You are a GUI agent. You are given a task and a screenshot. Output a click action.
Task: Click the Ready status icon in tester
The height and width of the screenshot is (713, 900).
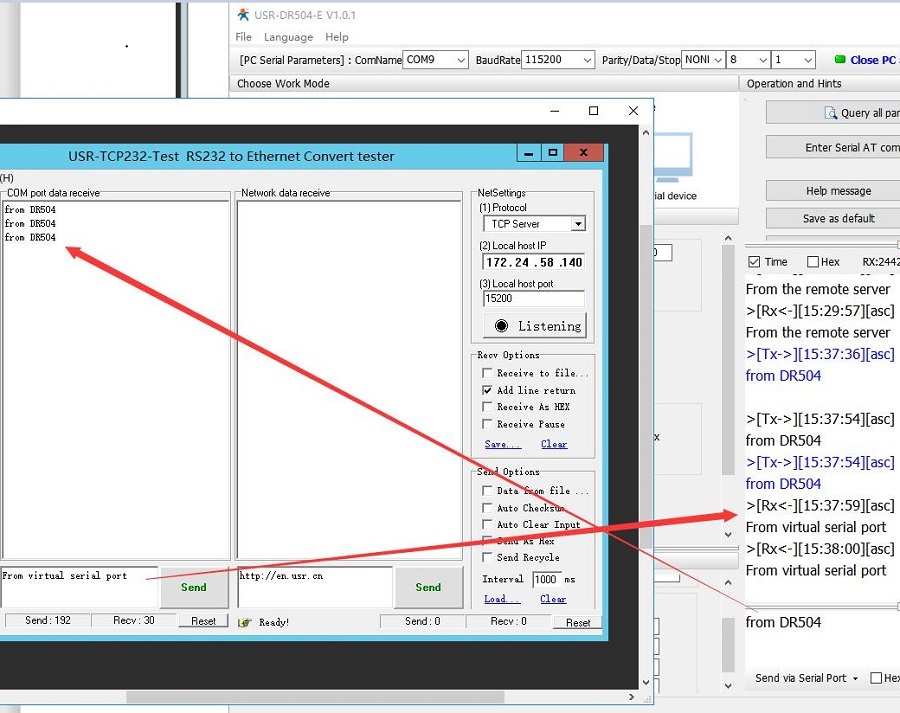pos(245,622)
